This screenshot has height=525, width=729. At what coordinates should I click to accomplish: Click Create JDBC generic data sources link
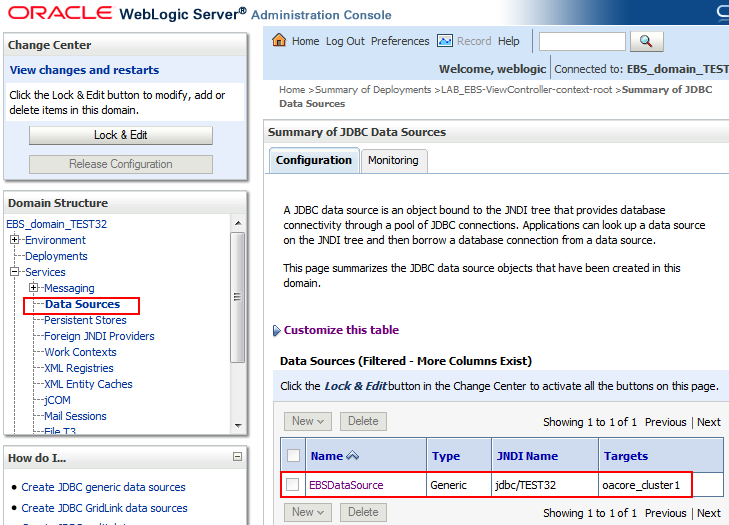(104, 487)
